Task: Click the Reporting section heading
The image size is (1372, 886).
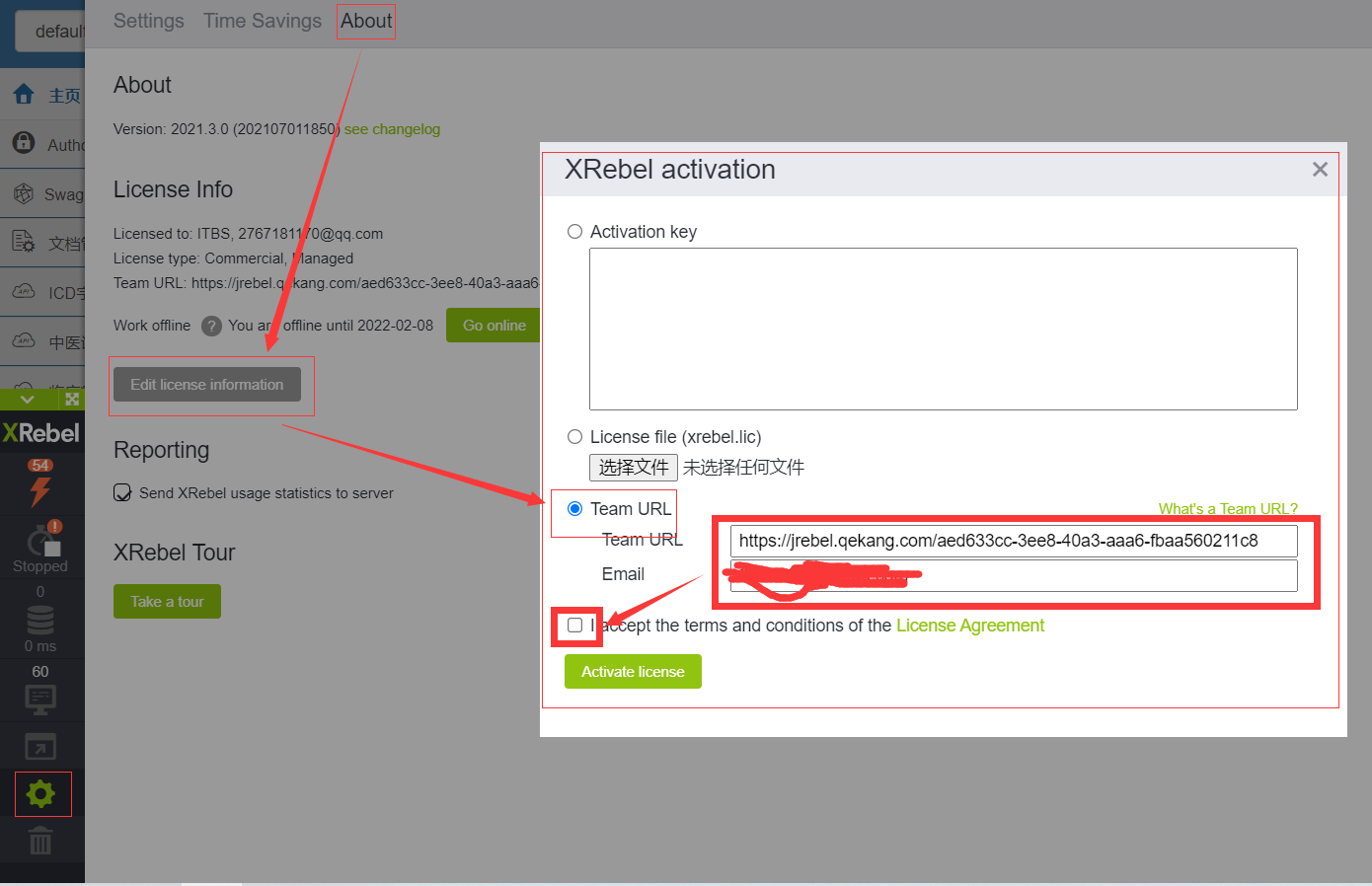Action: (162, 450)
